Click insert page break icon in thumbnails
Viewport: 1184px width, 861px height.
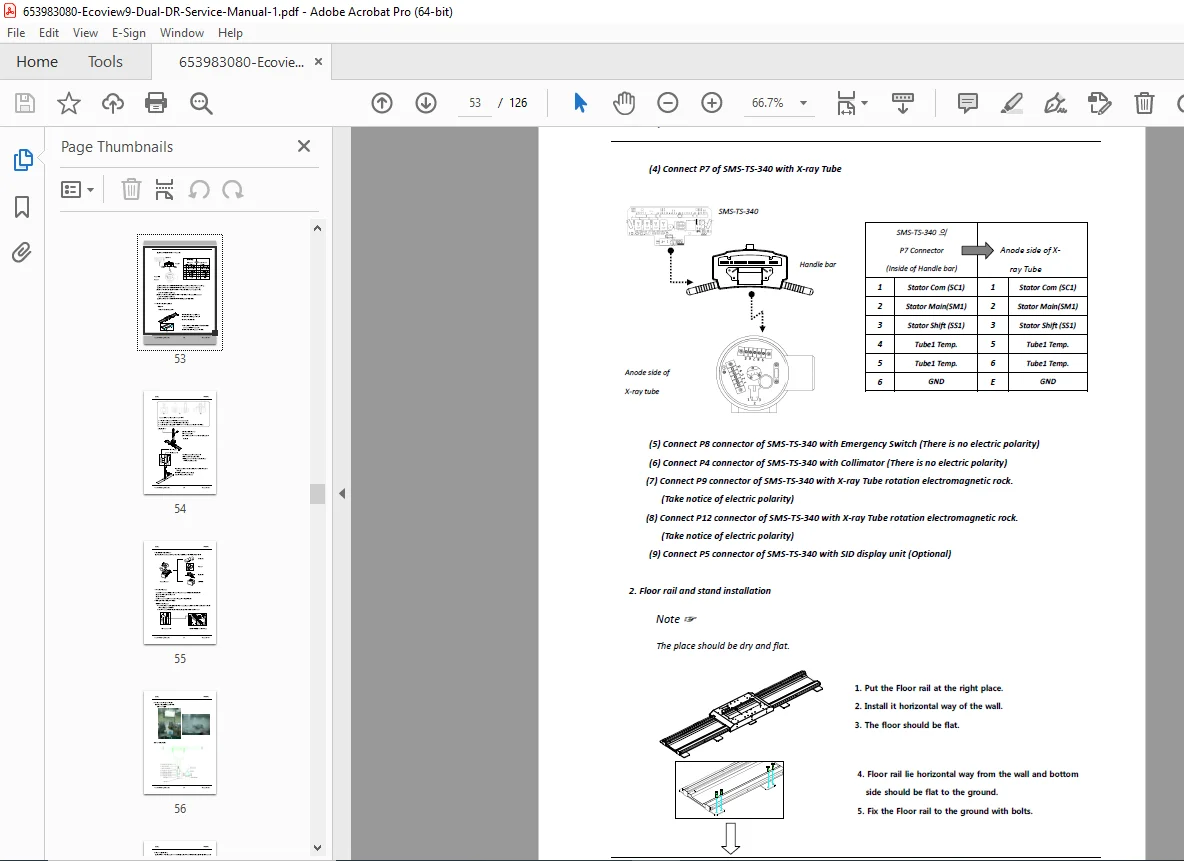click(164, 190)
